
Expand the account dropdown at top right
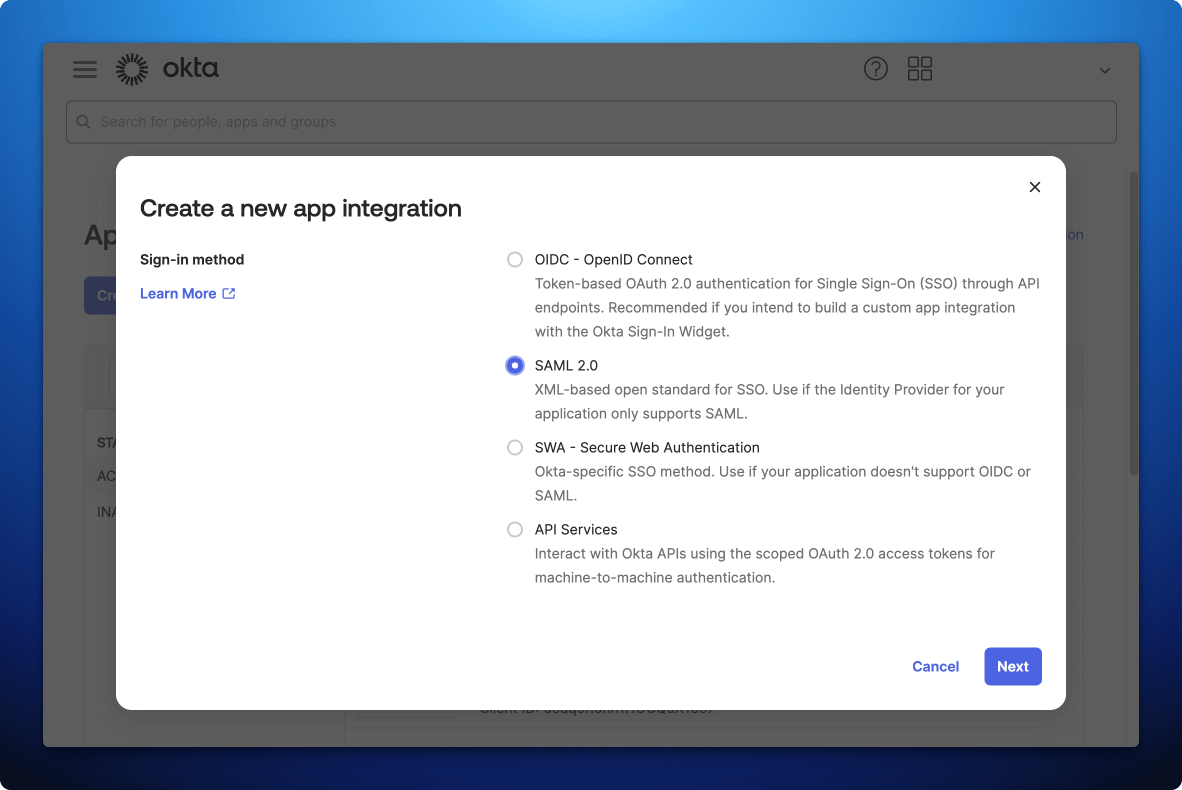[1104, 71]
